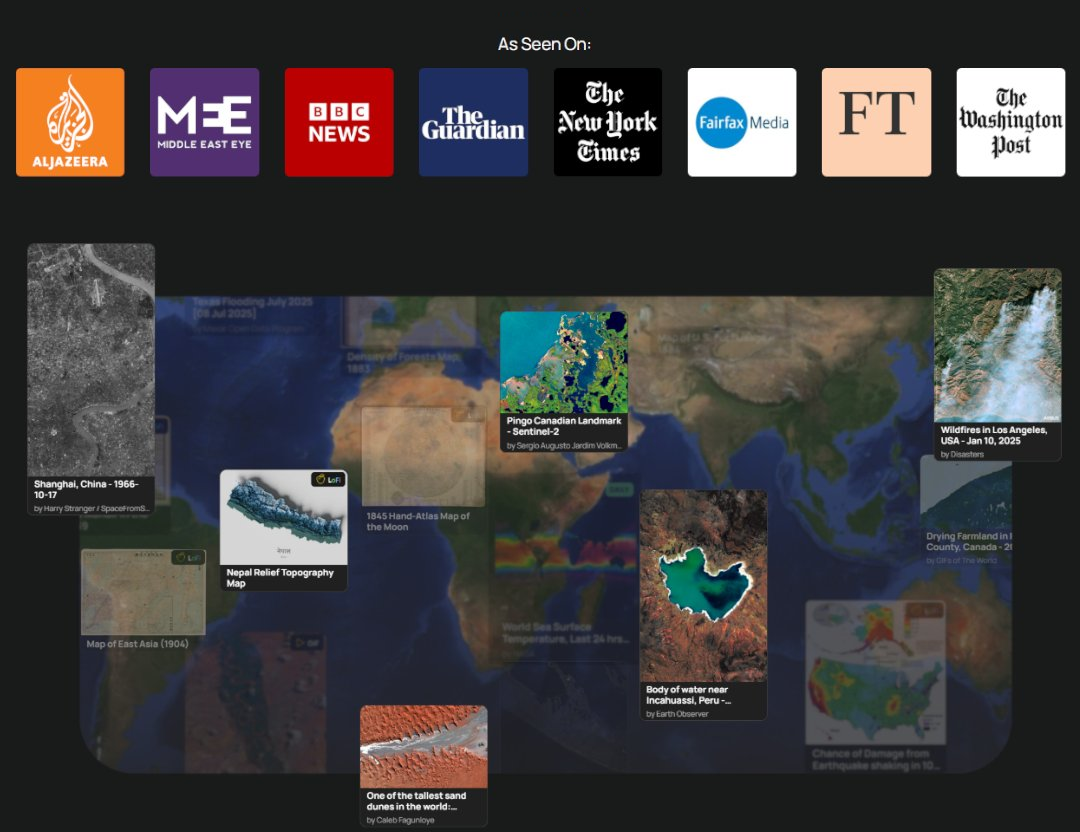
Task: Click caption 'Chance of Damage from Earthquake shaking'
Action: (x=875, y=759)
